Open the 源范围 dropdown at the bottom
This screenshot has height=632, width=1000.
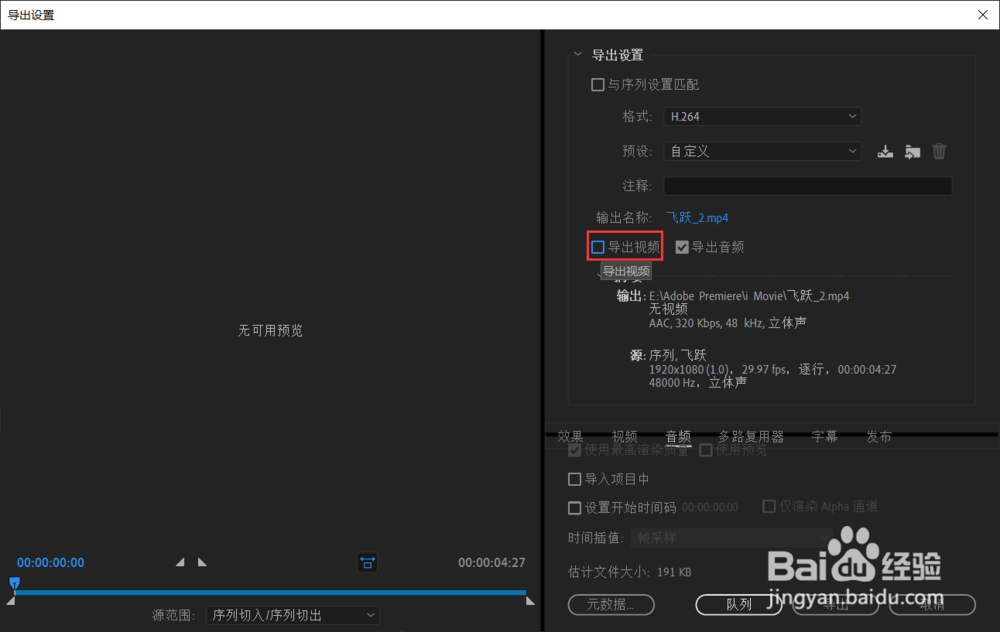click(293, 615)
